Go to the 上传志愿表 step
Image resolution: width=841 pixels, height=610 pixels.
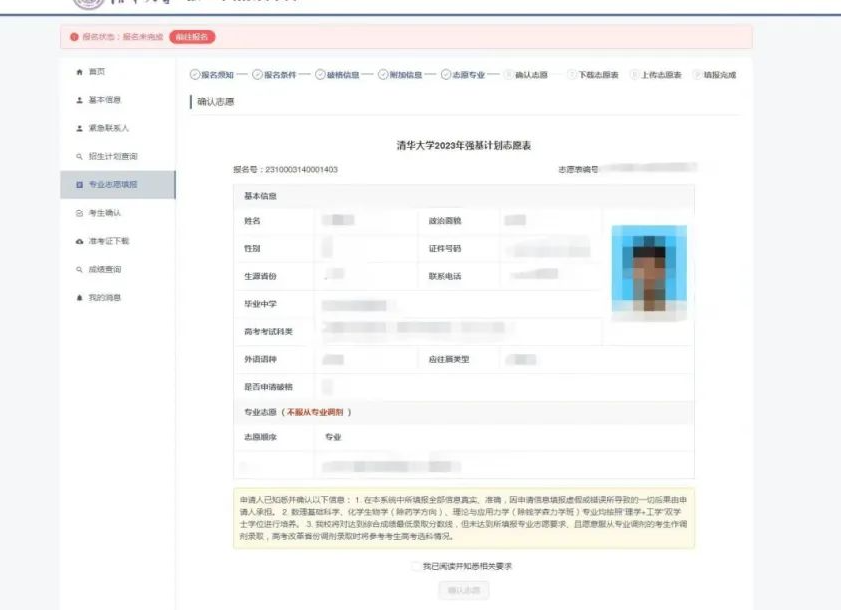tap(655, 75)
